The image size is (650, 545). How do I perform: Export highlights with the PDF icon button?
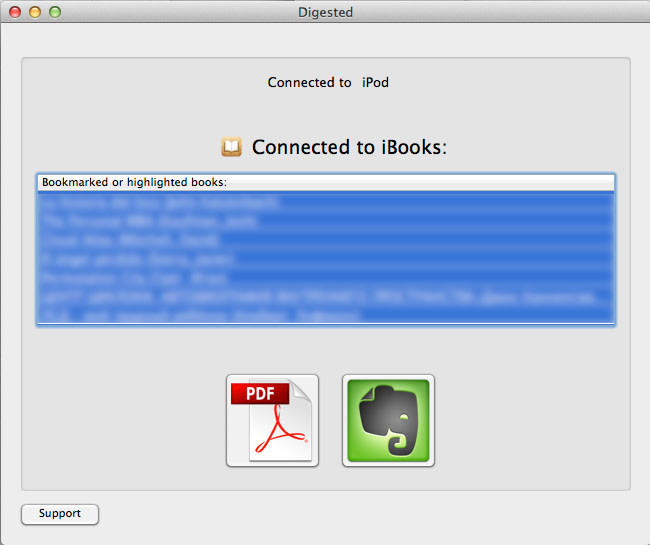[272, 420]
